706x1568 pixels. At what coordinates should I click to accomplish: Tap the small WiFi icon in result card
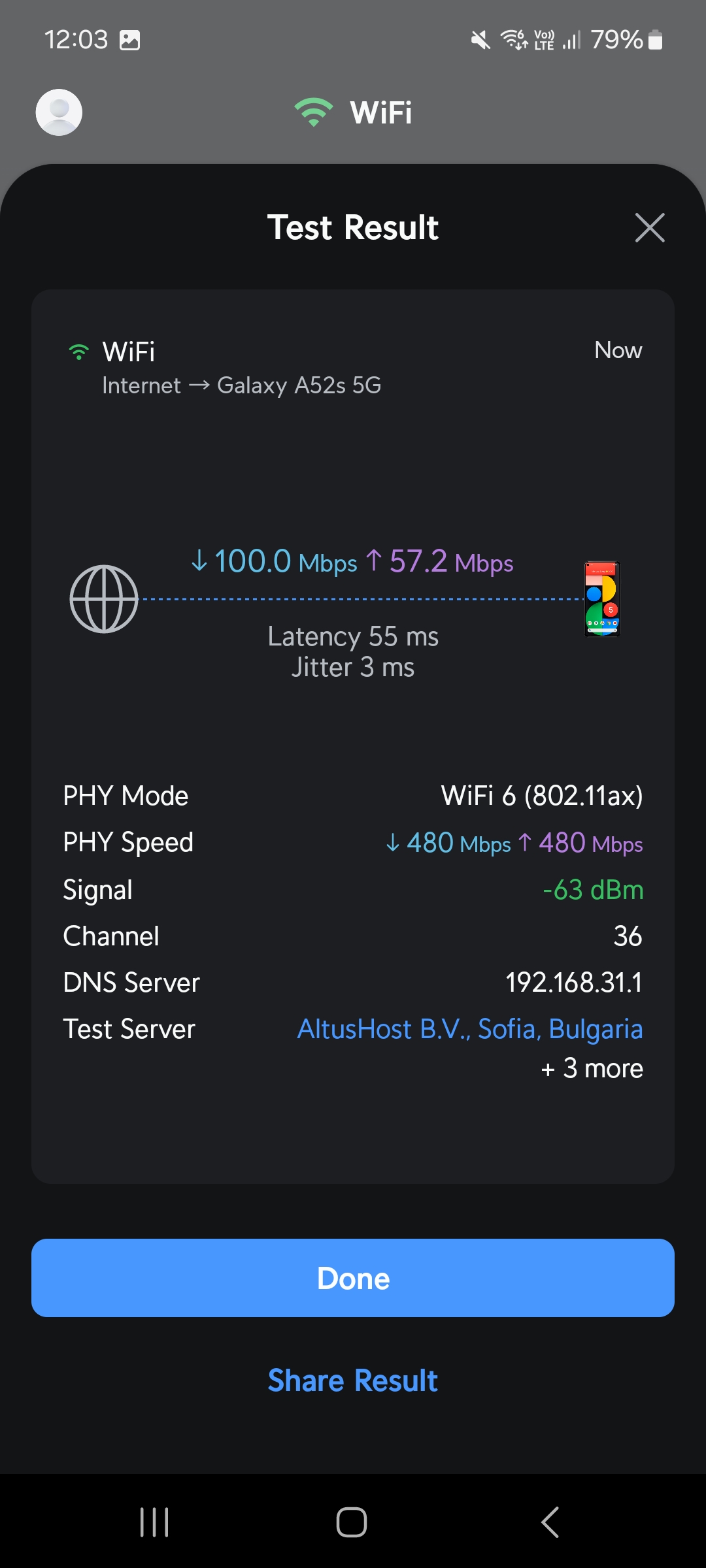tap(79, 352)
